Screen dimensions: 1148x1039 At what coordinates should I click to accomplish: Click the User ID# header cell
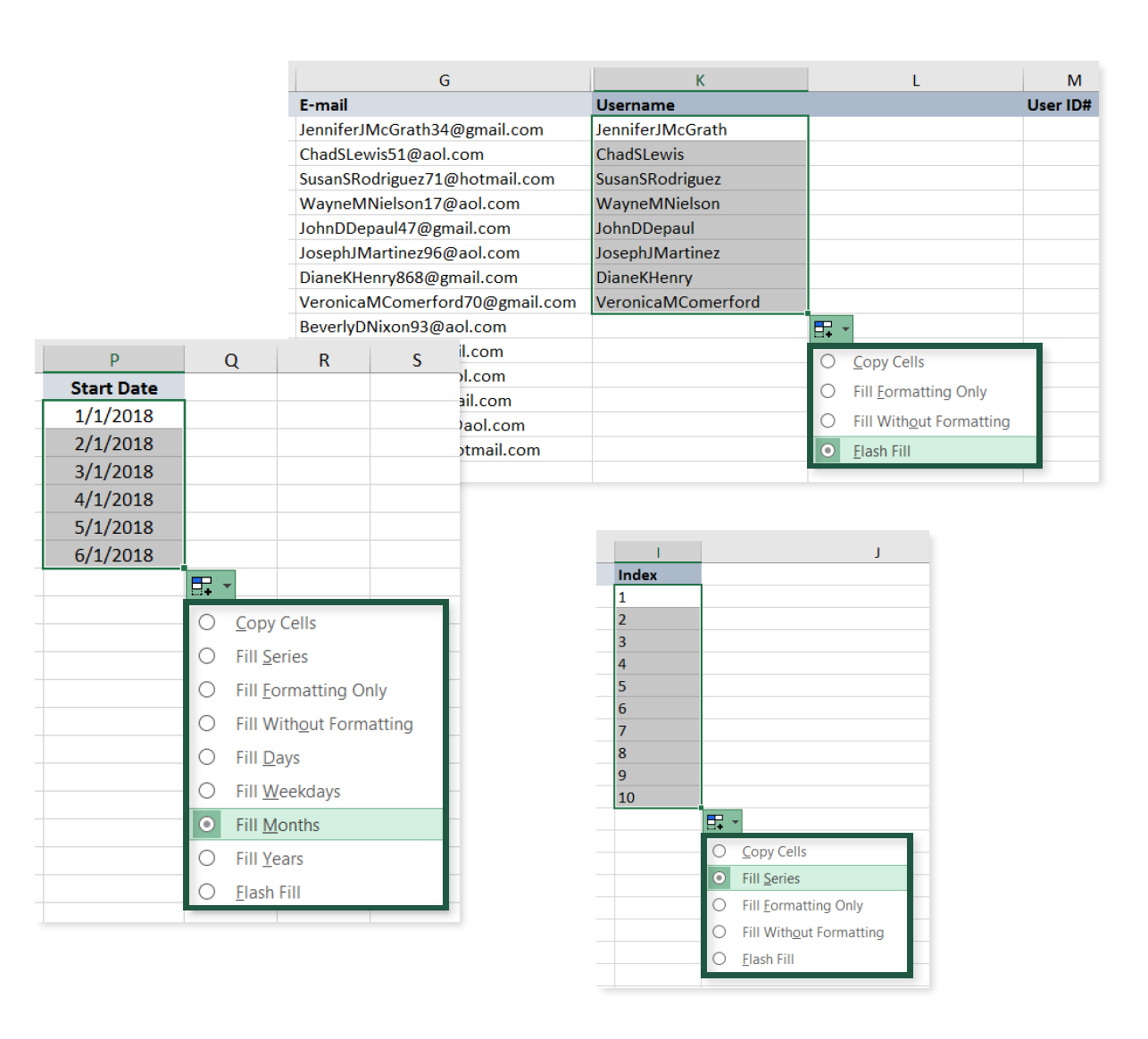click(x=1060, y=104)
